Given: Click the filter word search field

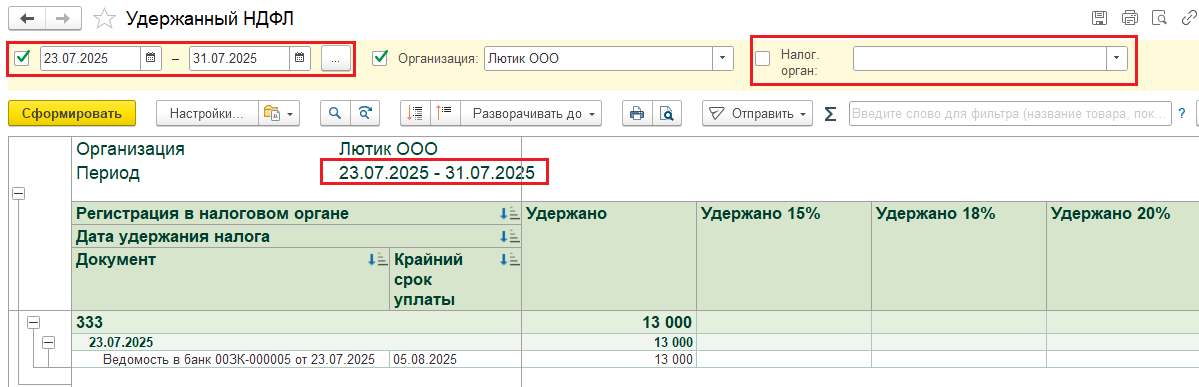Looking at the screenshot, I should (1010, 113).
